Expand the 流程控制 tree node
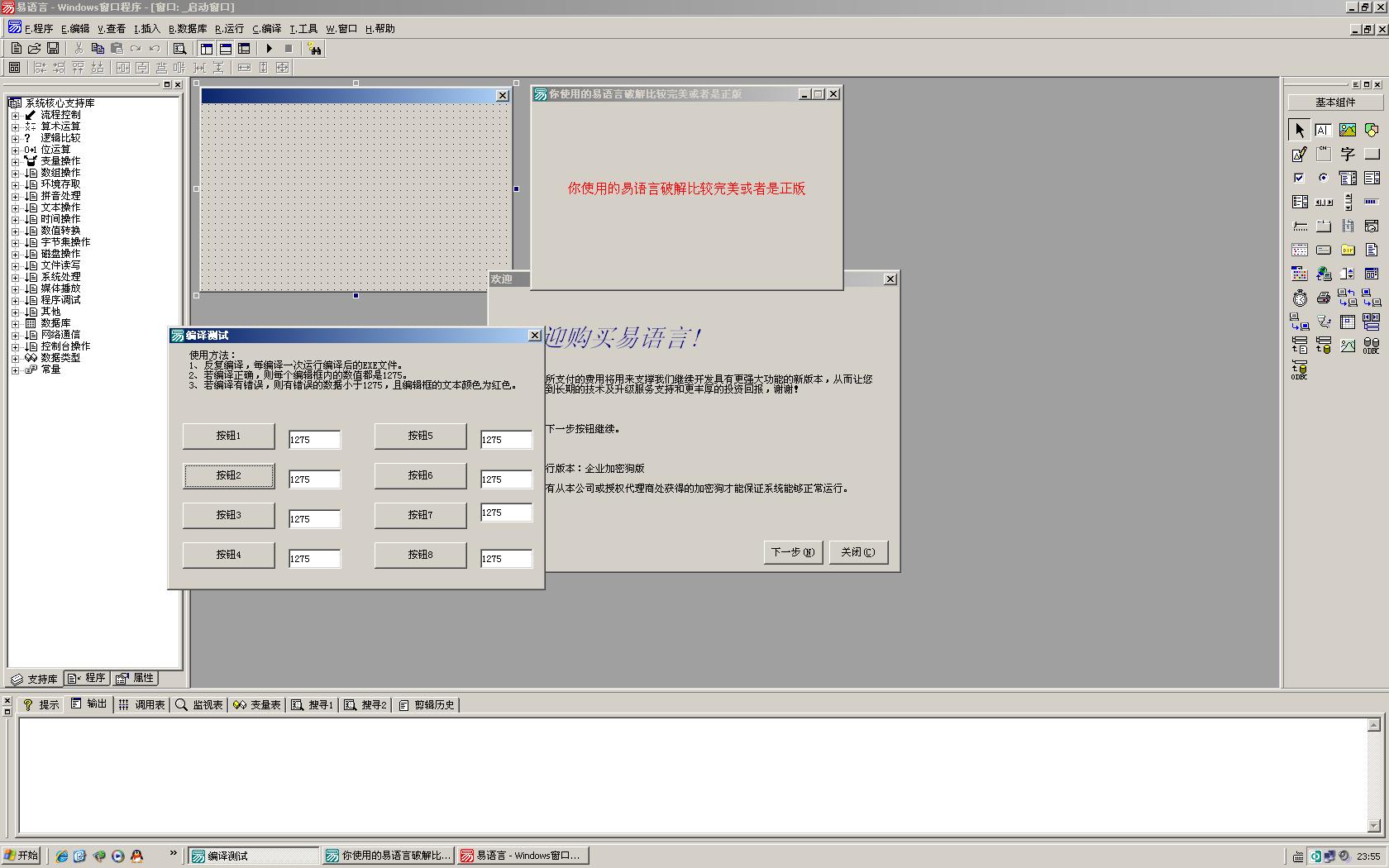 (x=15, y=115)
